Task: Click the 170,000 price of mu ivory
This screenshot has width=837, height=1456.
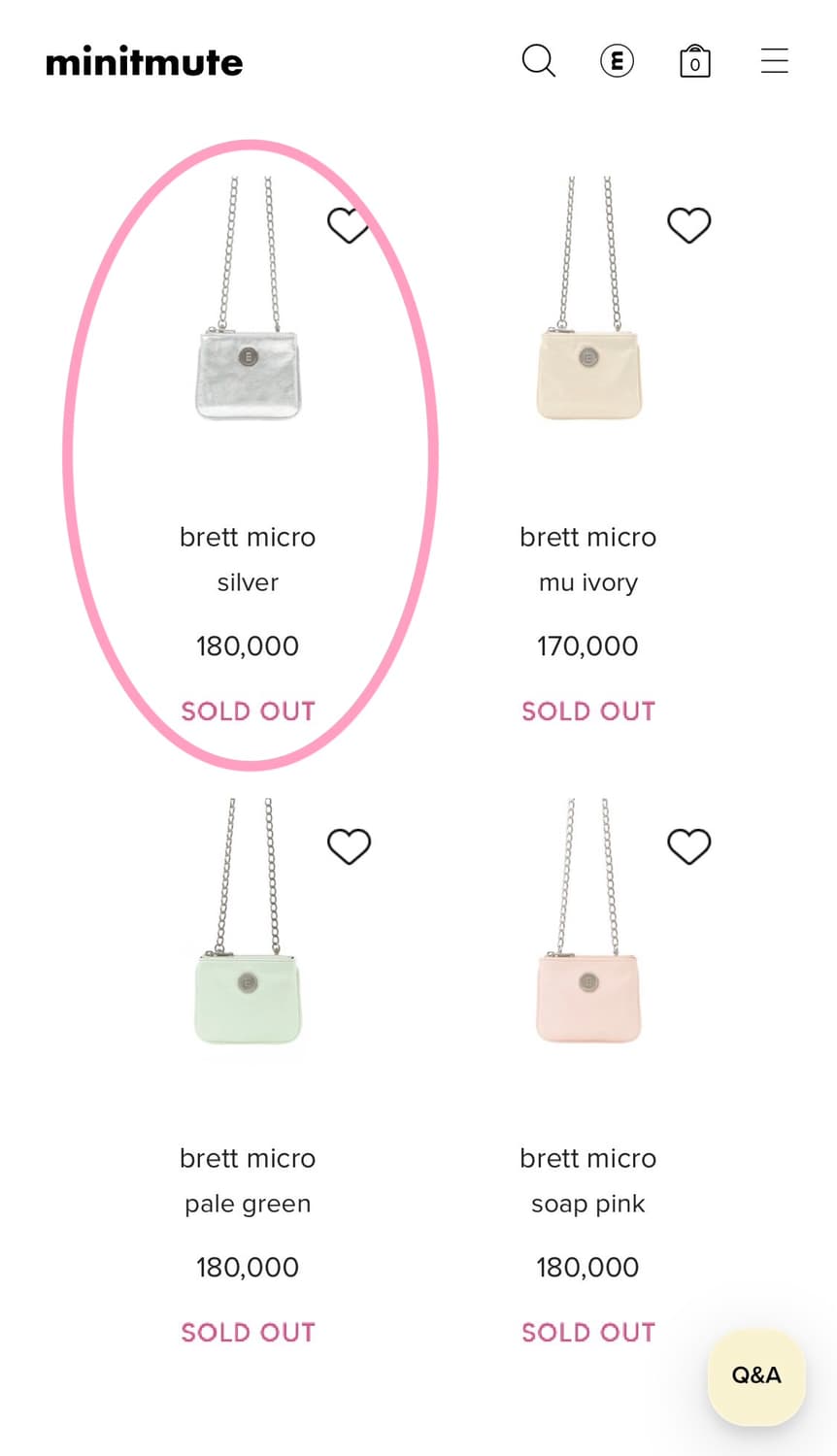Action: (587, 646)
